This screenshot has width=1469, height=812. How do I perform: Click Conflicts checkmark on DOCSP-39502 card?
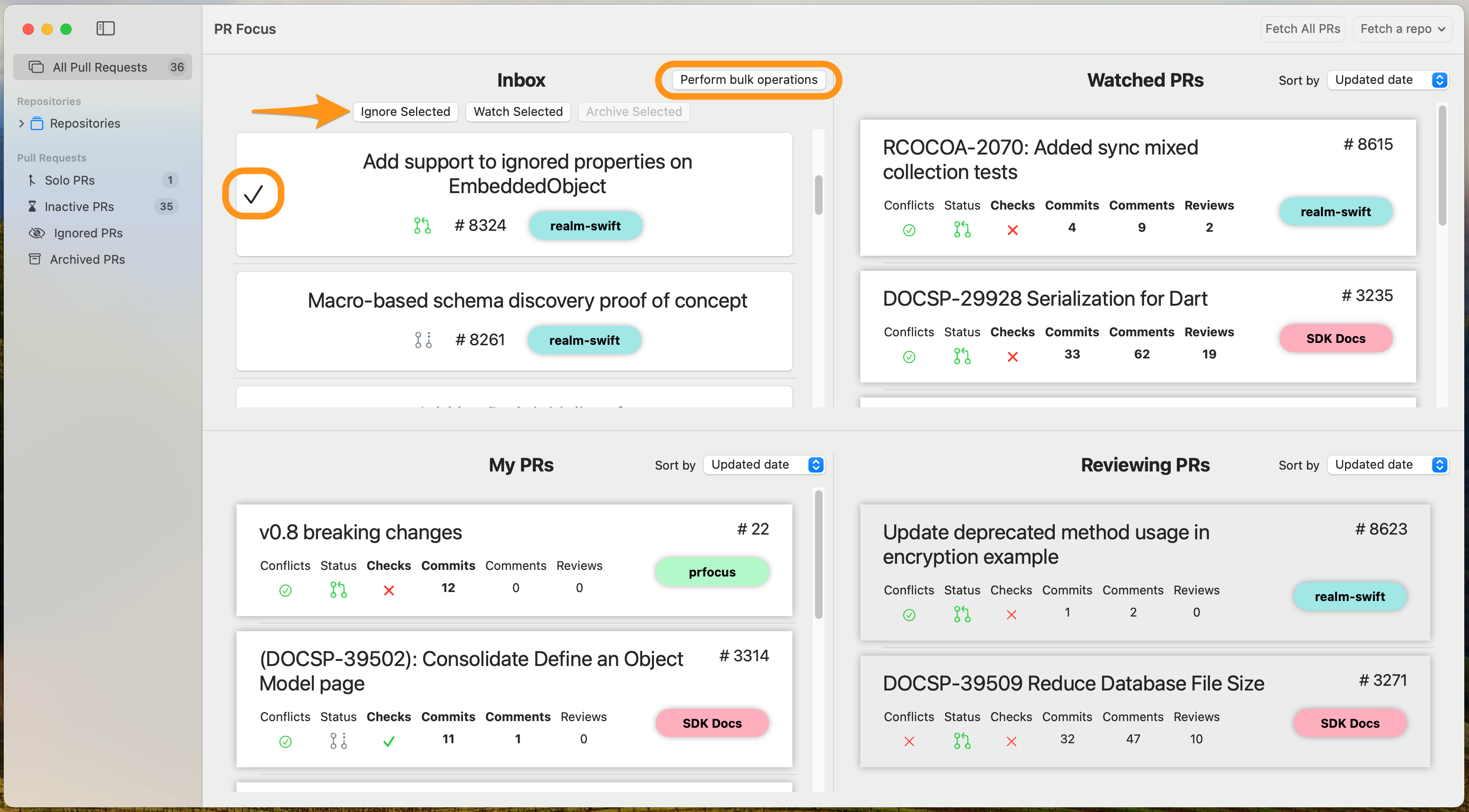[x=285, y=741]
